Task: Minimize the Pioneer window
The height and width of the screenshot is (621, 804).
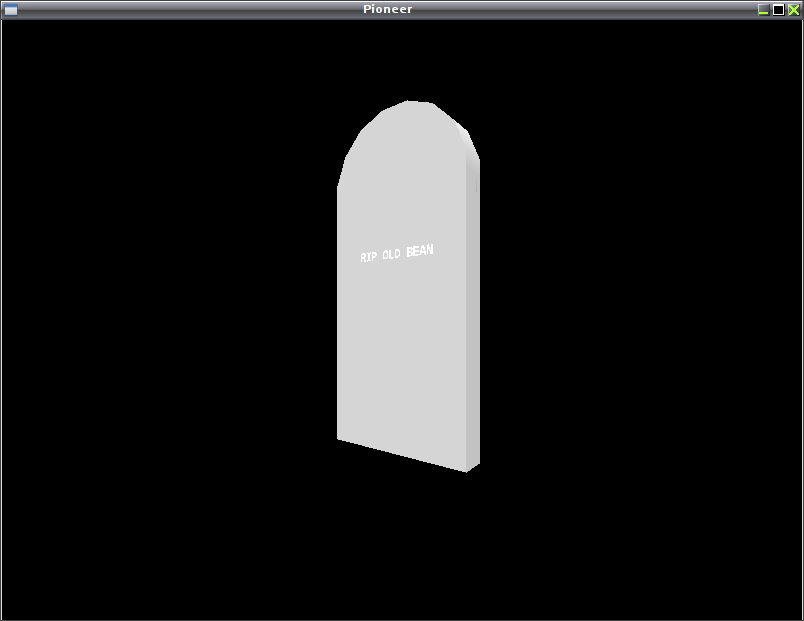Action: [763, 10]
